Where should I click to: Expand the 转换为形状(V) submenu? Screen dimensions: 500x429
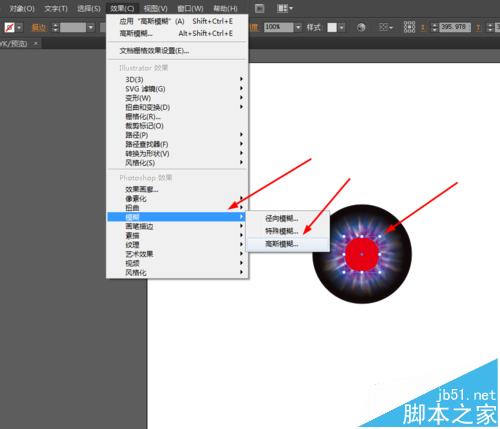tap(177, 154)
